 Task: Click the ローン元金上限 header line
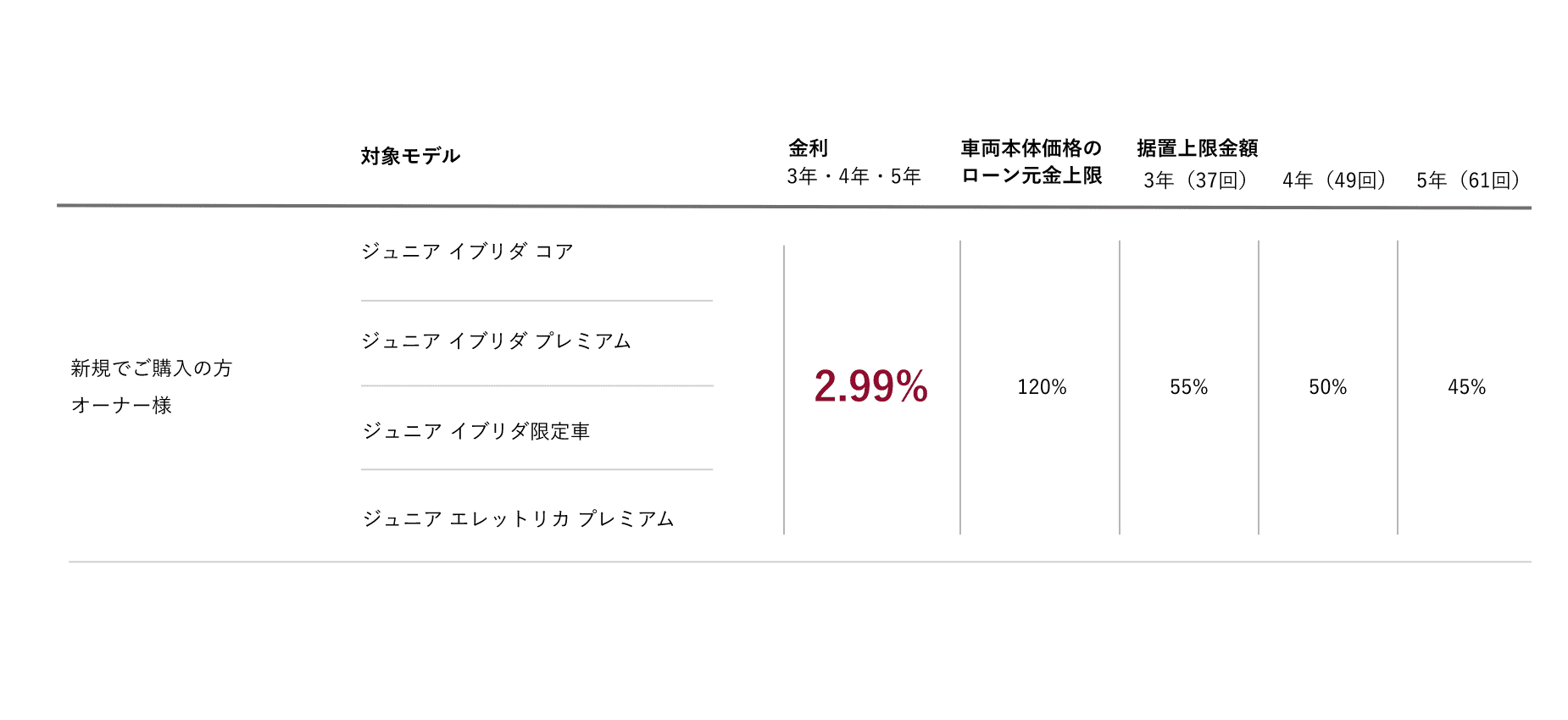(1031, 175)
